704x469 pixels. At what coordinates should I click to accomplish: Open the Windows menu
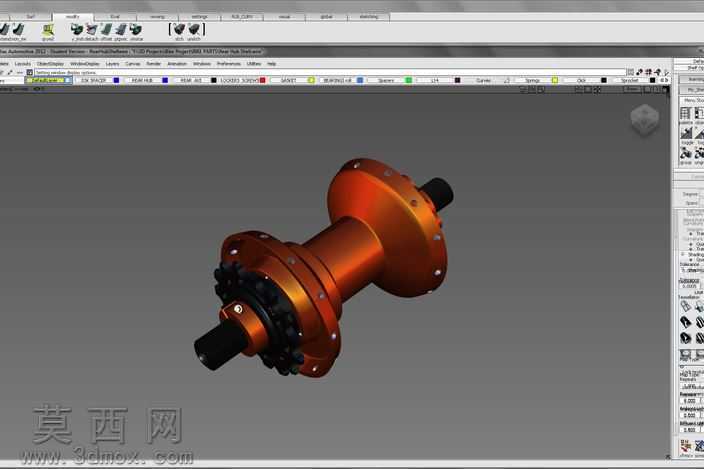point(202,64)
